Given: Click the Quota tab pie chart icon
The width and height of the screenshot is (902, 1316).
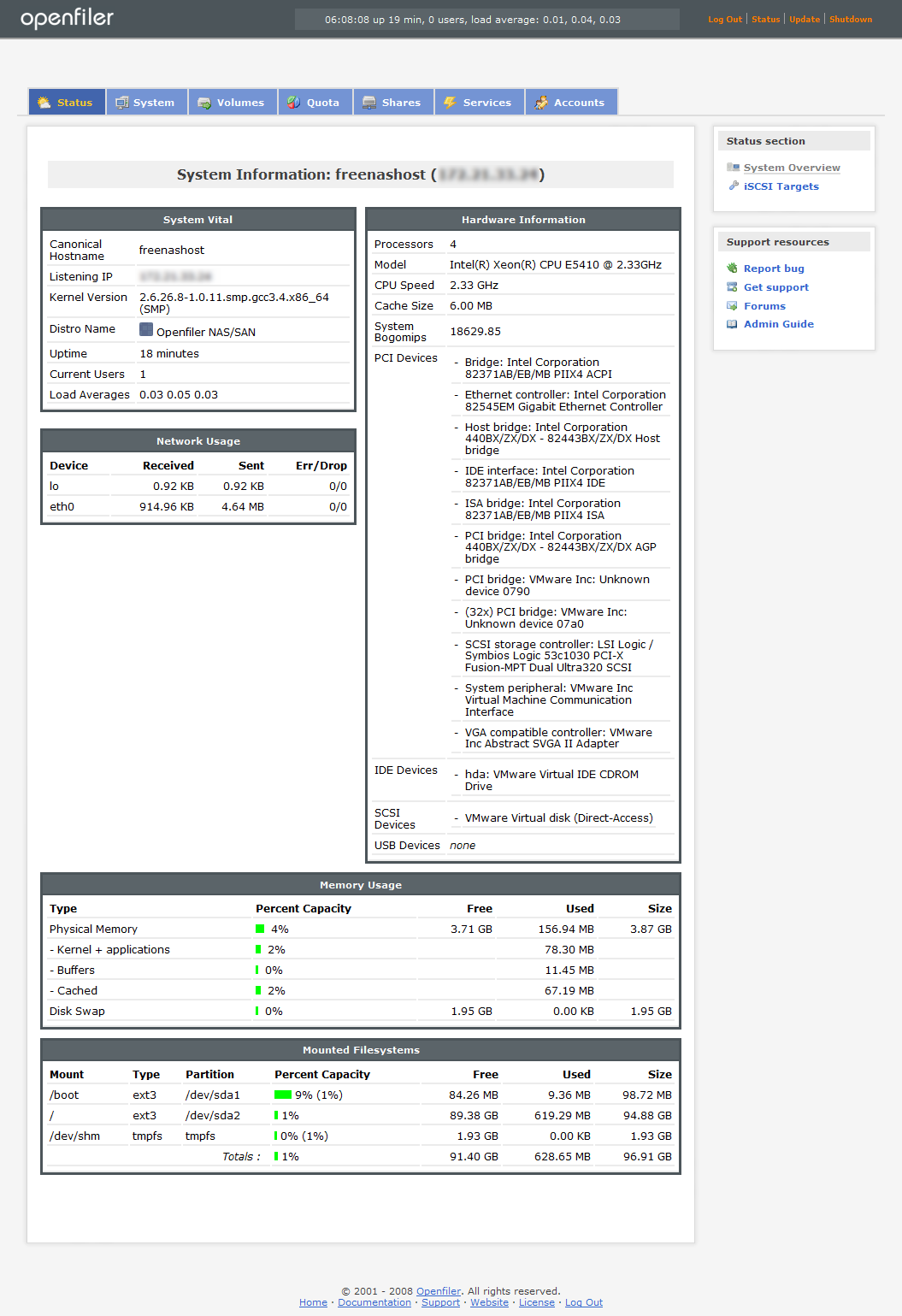Looking at the screenshot, I should point(293,103).
